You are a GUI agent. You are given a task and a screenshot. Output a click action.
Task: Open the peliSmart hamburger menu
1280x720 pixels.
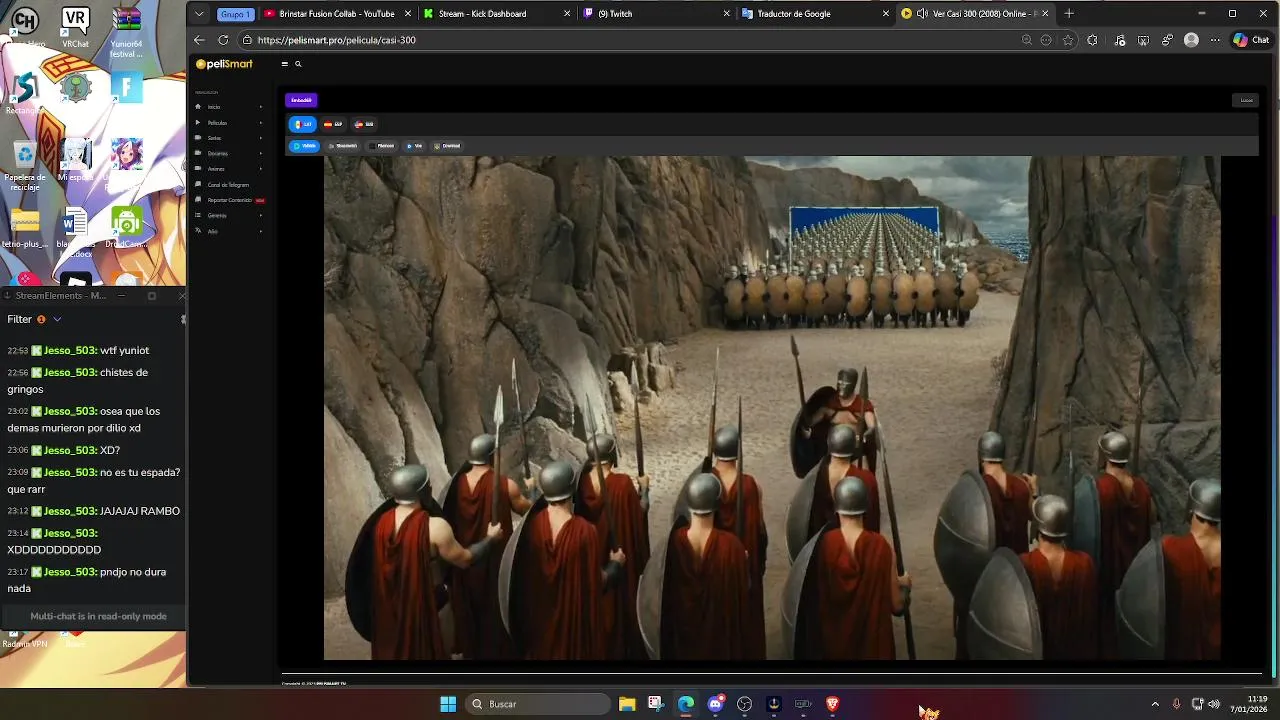[x=284, y=64]
